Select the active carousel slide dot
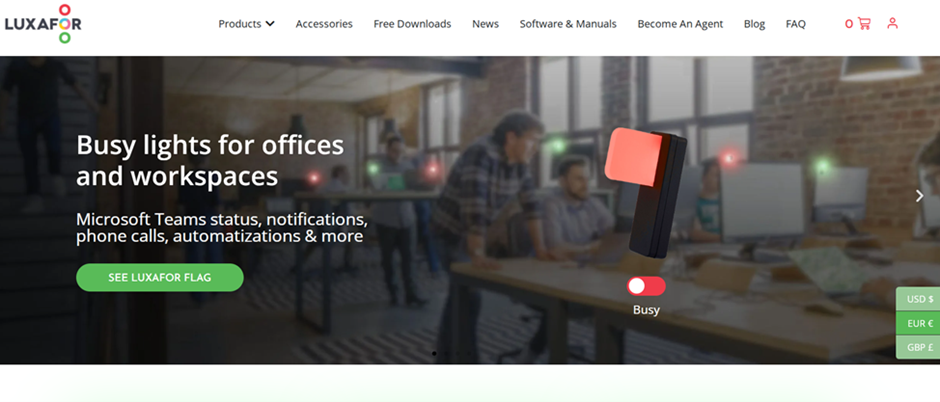Image resolution: width=940 pixels, height=402 pixels. coord(433,353)
